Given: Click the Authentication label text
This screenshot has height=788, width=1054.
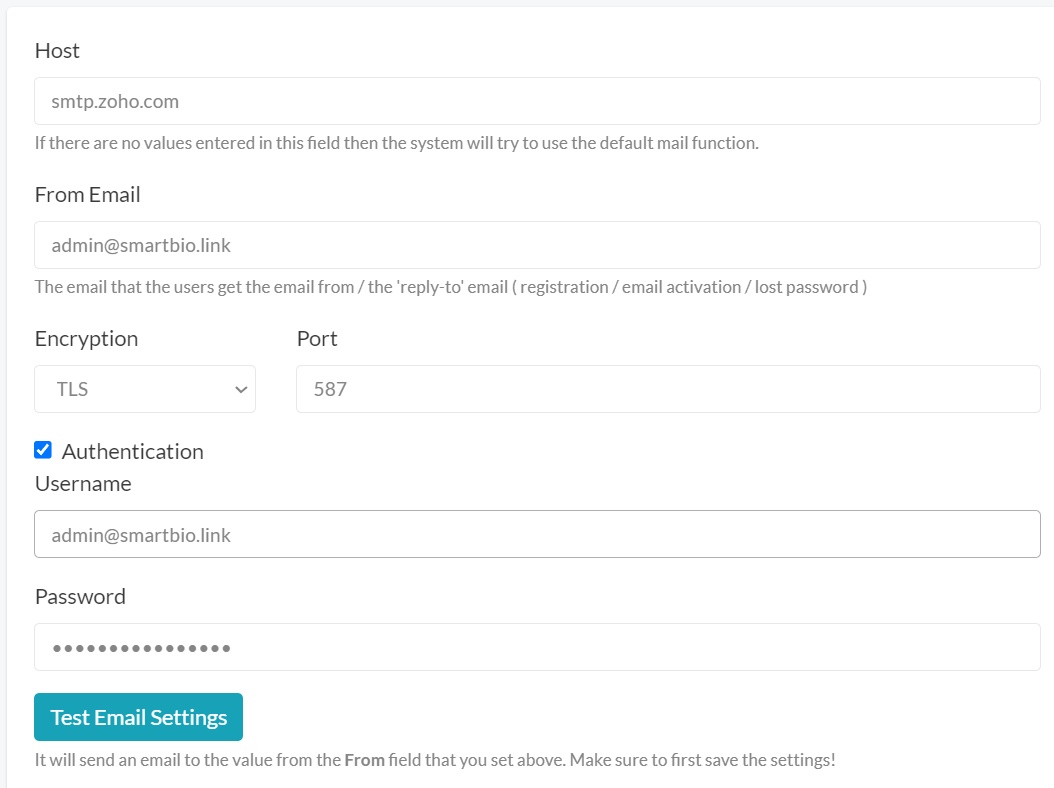Looking at the screenshot, I should pyautogui.click(x=132, y=451).
